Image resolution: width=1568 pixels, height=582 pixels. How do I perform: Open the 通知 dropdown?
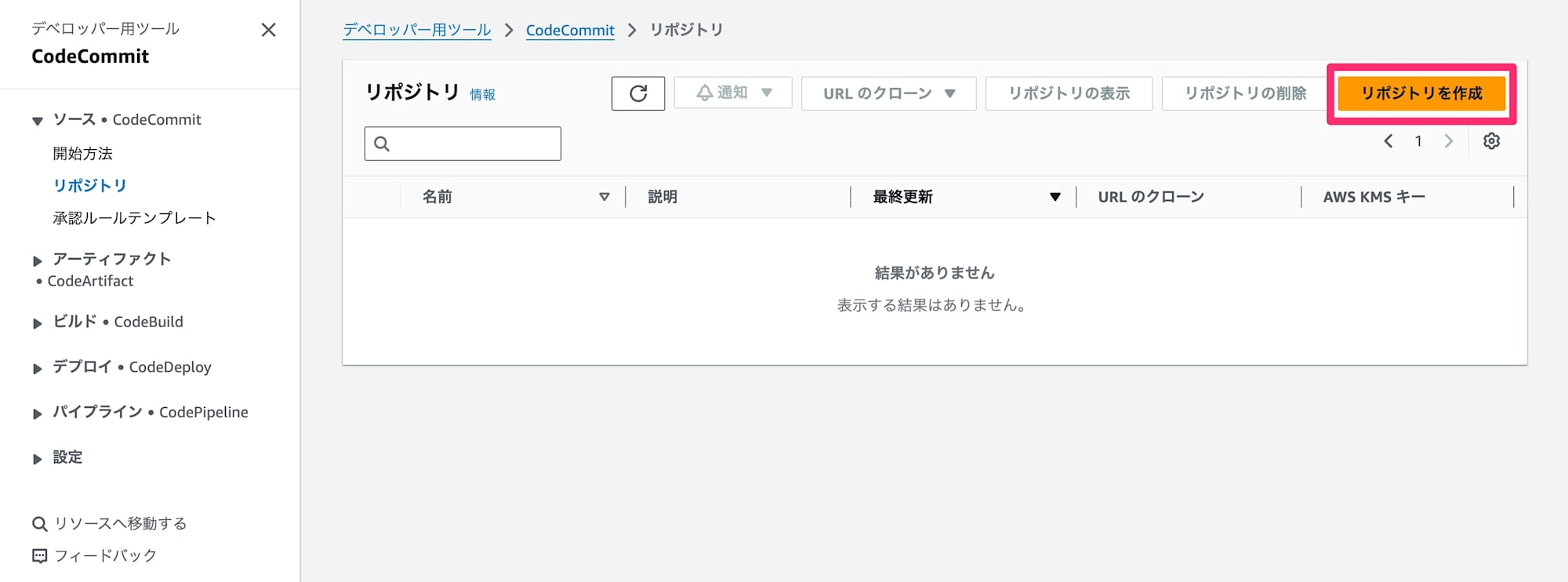coord(733,93)
